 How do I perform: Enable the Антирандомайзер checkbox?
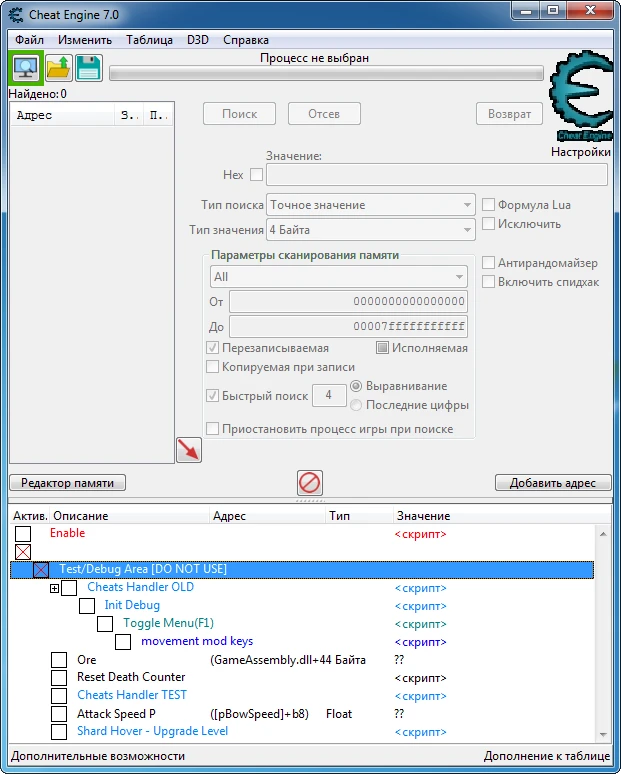click(488, 263)
